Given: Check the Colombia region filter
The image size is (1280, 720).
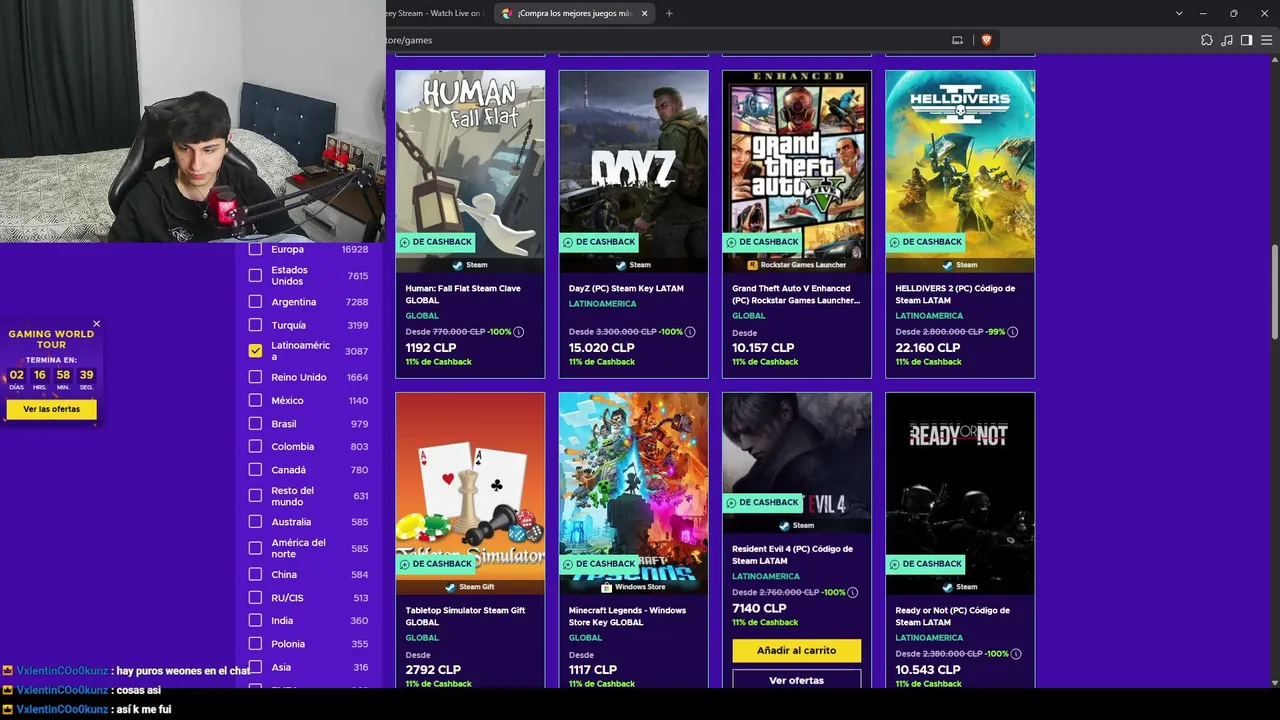Looking at the screenshot, I should click(255, 447).
